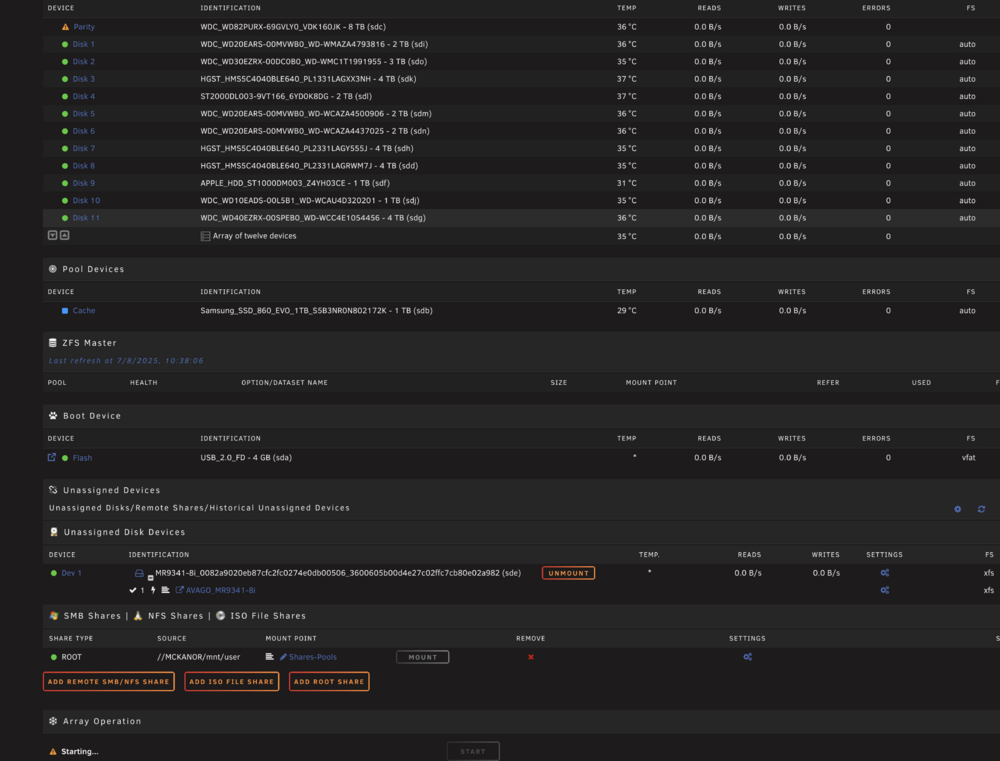Image resolution: width=1000 pixels, height=761 pixels.
Task: Open the Shares-Pools mount point link
Action: (x=312, y=656)
